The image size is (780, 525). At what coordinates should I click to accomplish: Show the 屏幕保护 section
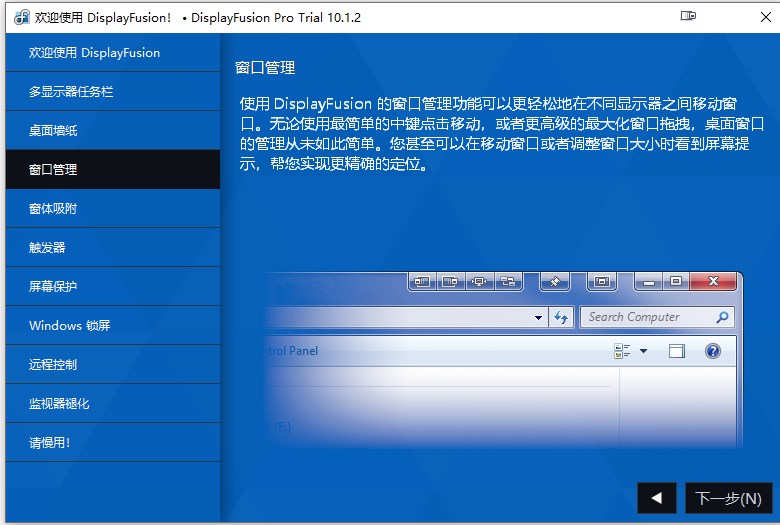(x=113, y=286)
